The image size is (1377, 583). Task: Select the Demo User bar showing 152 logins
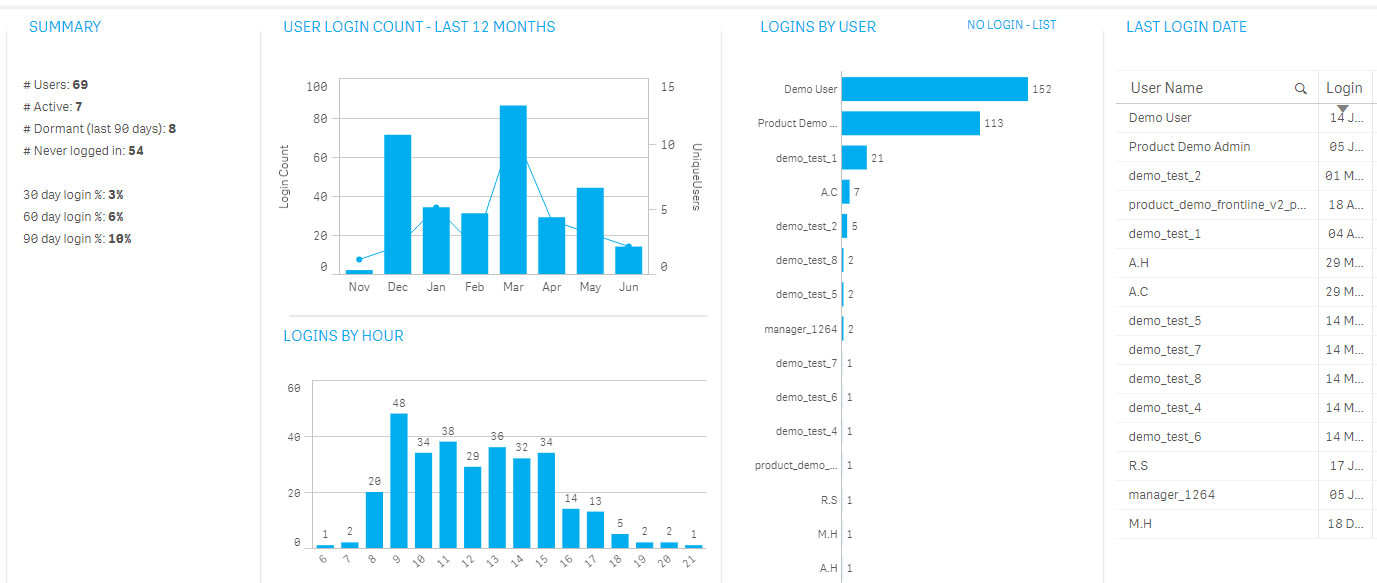(x=935, y=89)
